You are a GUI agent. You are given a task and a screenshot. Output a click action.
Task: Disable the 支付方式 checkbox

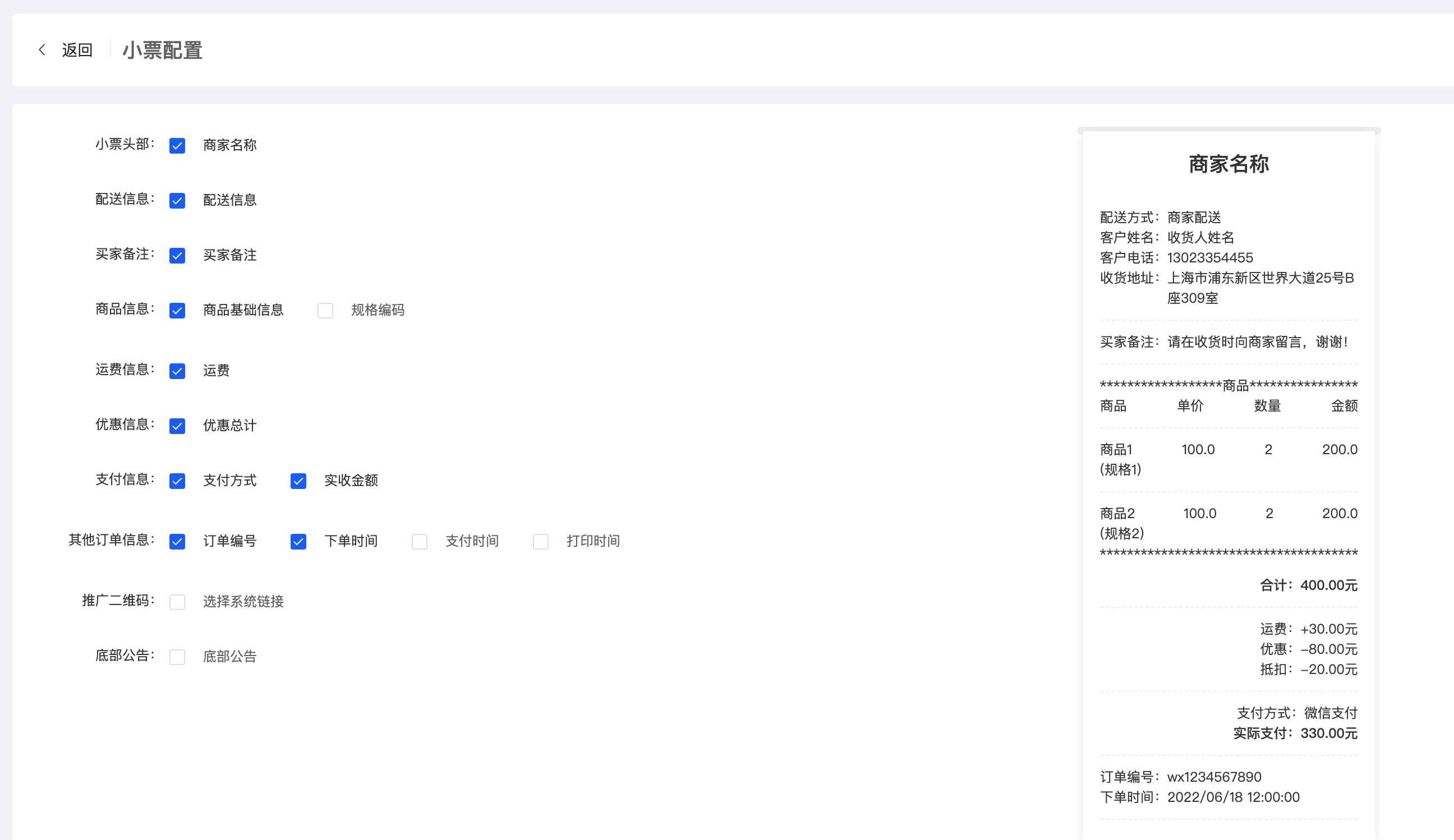coord(177,481)
